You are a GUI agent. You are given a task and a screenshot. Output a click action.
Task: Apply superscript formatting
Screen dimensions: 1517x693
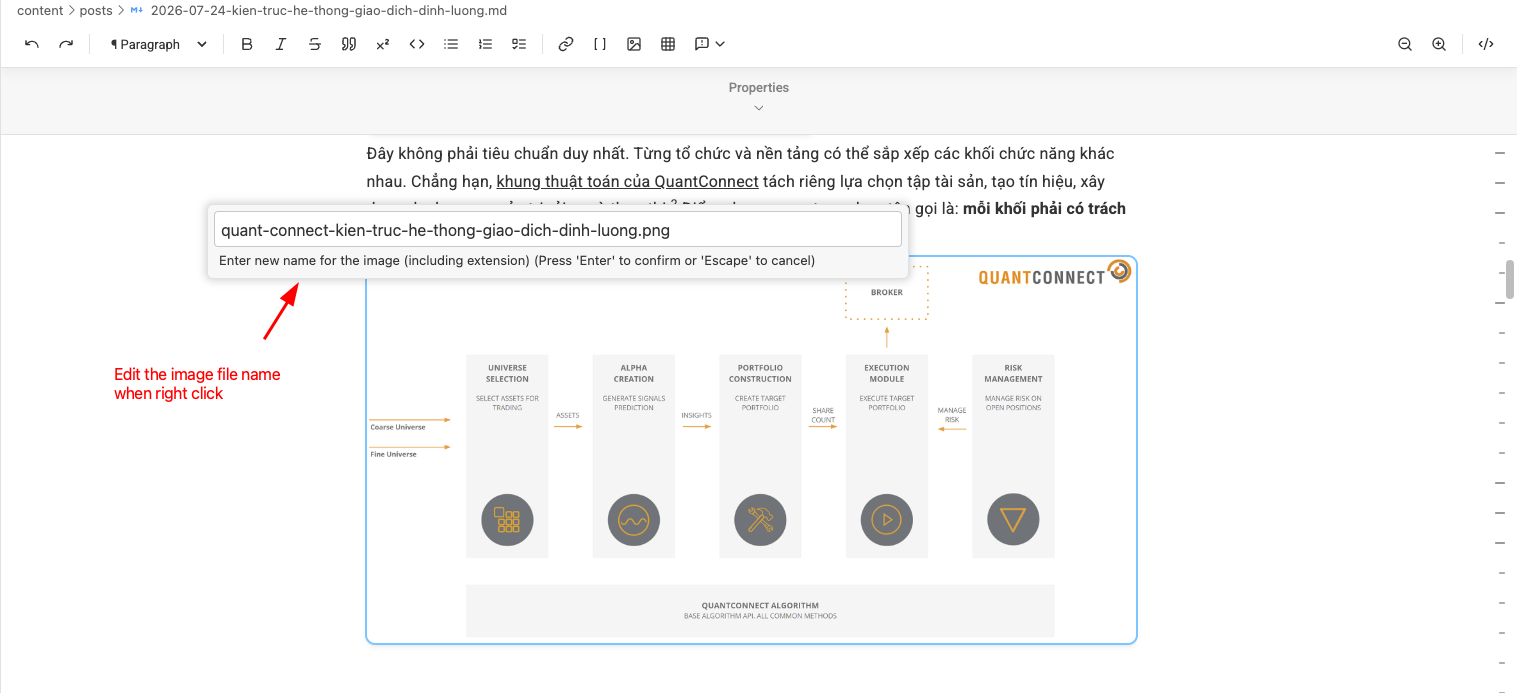click(383, 44)
